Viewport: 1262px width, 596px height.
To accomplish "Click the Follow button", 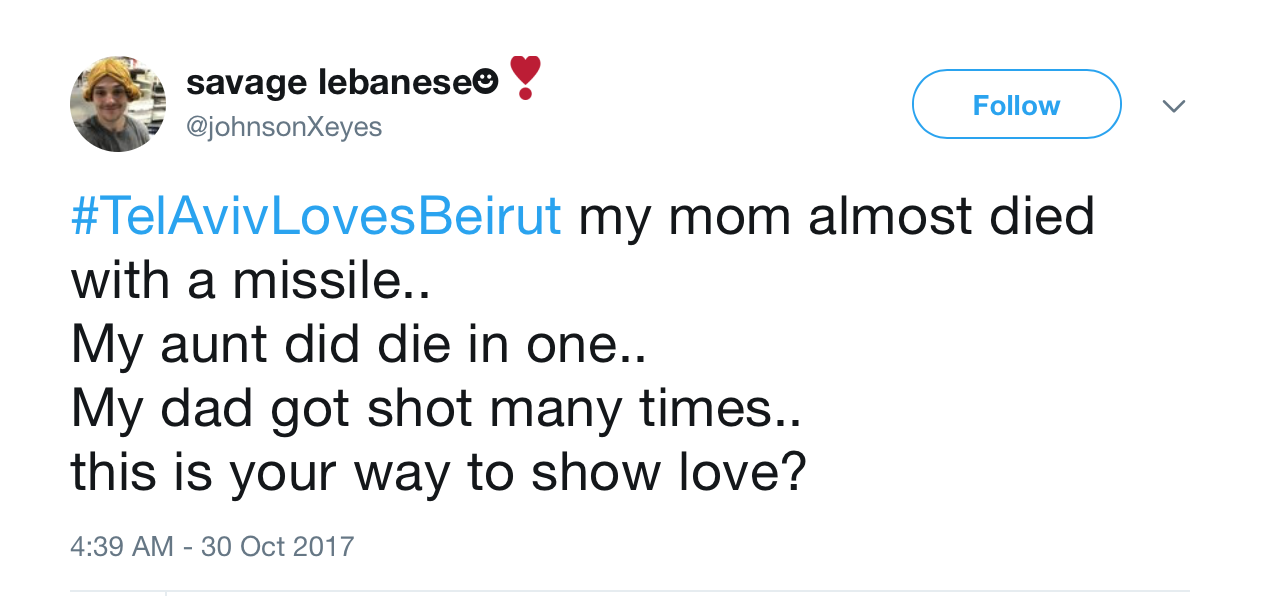I will coord(1016,105).
